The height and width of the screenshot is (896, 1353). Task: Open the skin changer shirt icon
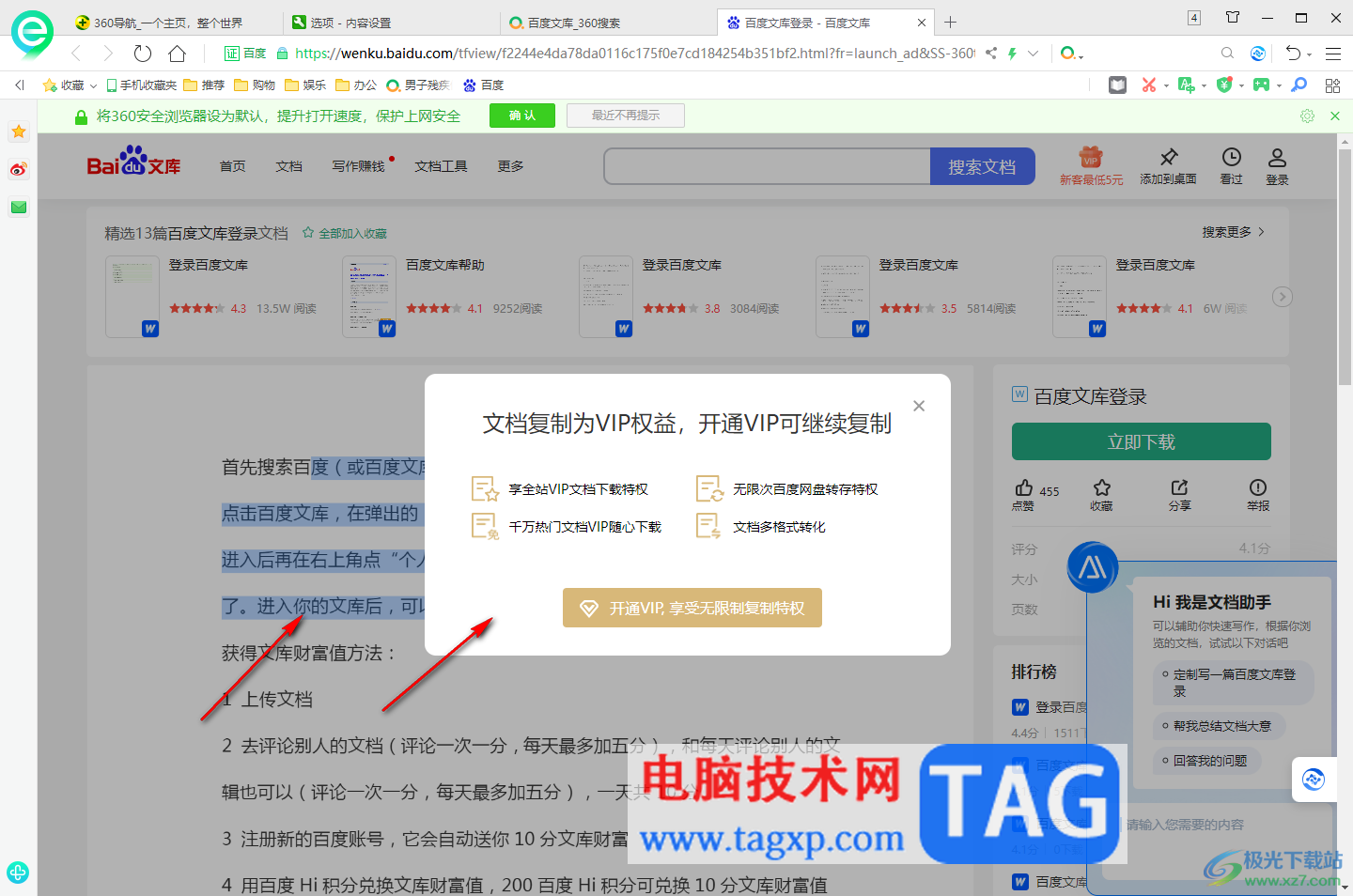pyautogui.click(x=1233, y=18)
